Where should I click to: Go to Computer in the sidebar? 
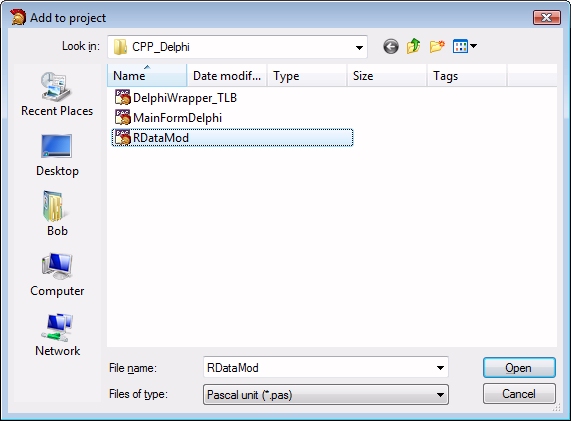point(57,275)
